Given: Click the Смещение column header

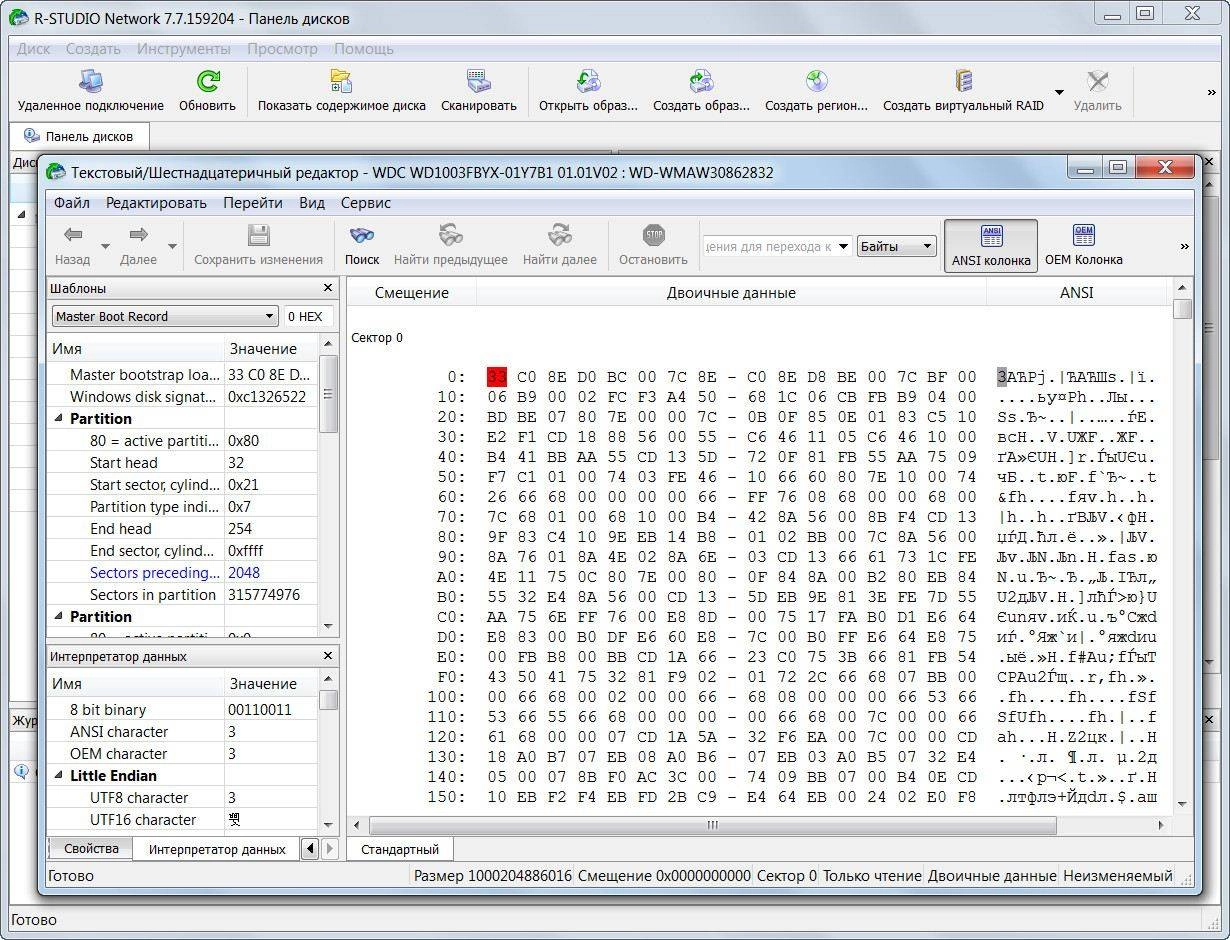Looking at the screenshot, I should tap(412, 293).
